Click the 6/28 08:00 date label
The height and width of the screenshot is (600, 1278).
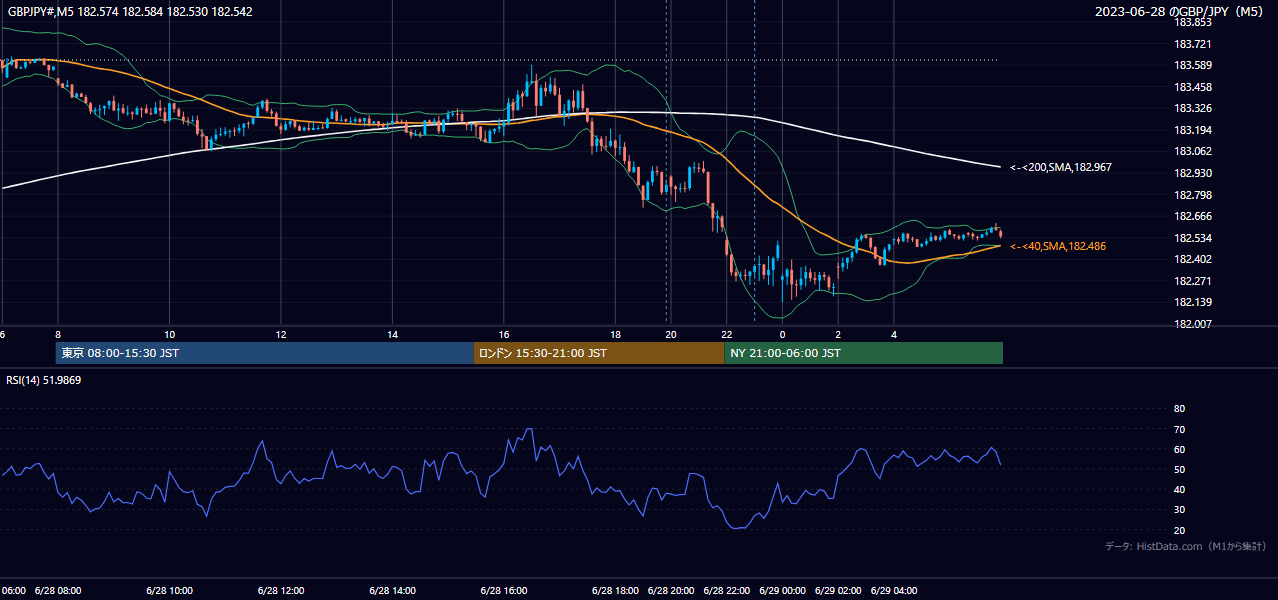58,590
